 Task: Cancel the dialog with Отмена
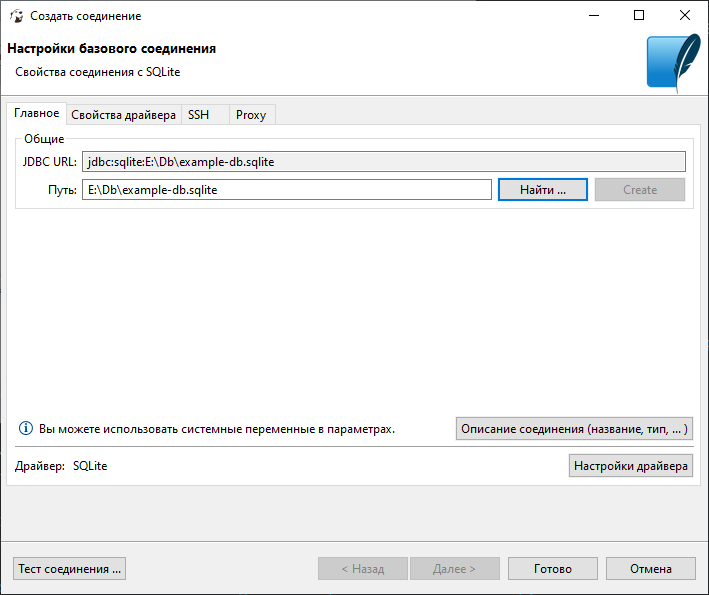(x=651, y=569)
